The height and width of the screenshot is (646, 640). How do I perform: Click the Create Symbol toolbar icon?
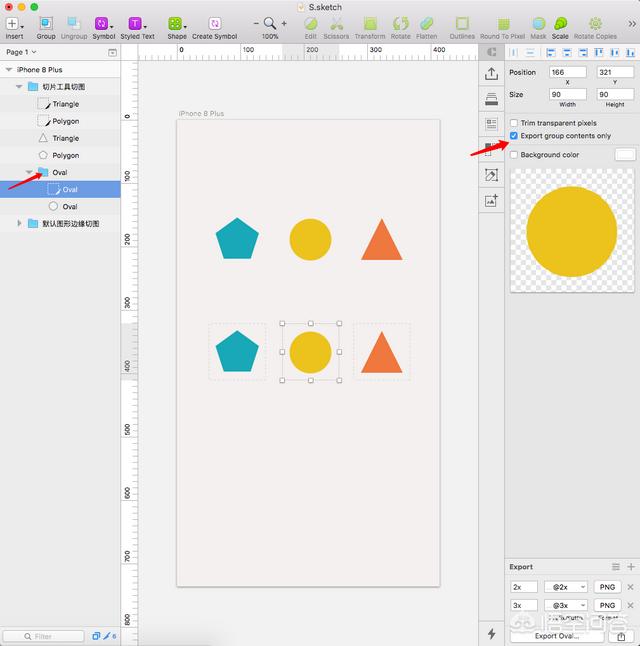click(215, 23)
